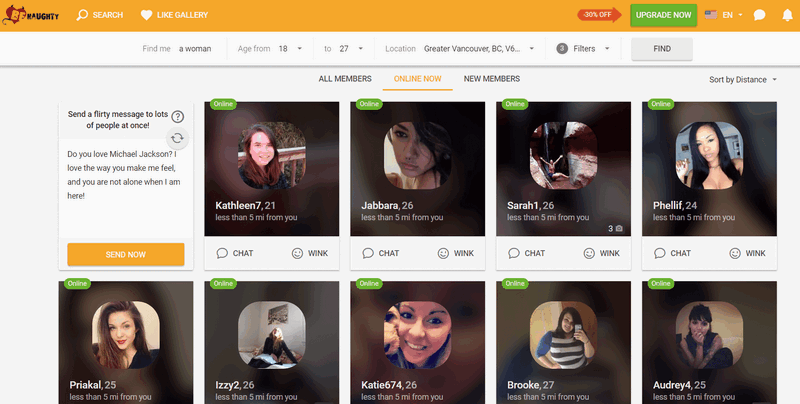
Task: Click the name Kathleen7, 21
Action: coord(245,206)
